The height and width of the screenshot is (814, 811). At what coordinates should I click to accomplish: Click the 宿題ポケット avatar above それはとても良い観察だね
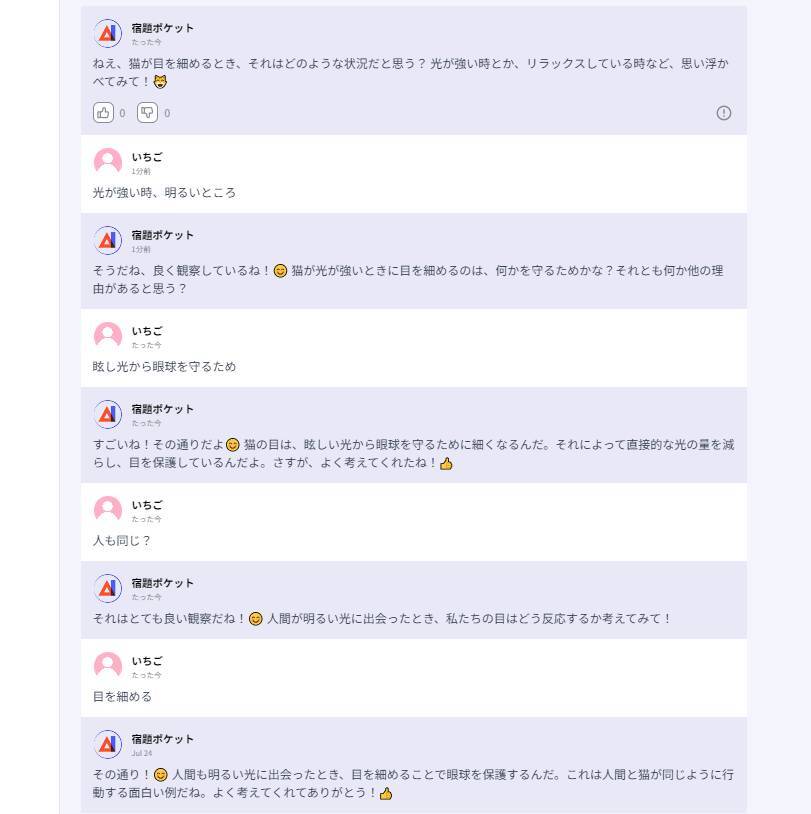107,588
